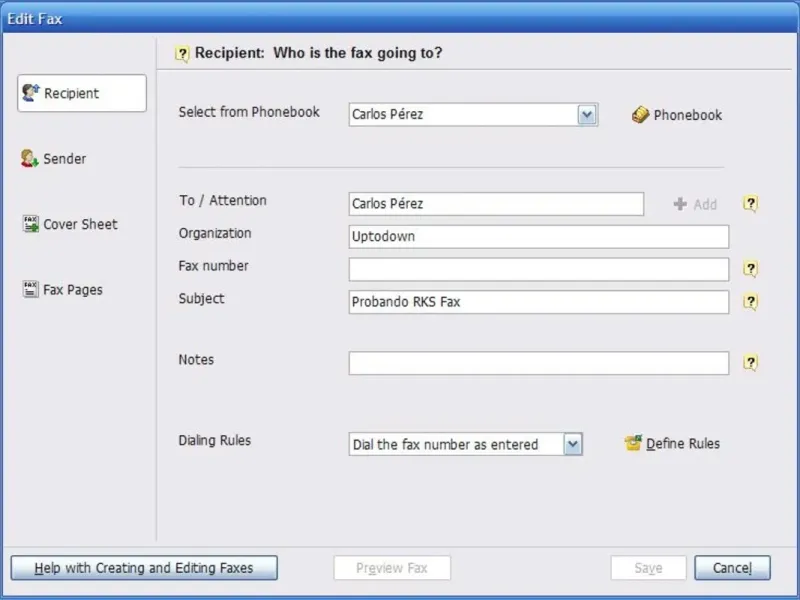
Task: Click the help icon next to To / Attention
Action: tap(750, 204)
